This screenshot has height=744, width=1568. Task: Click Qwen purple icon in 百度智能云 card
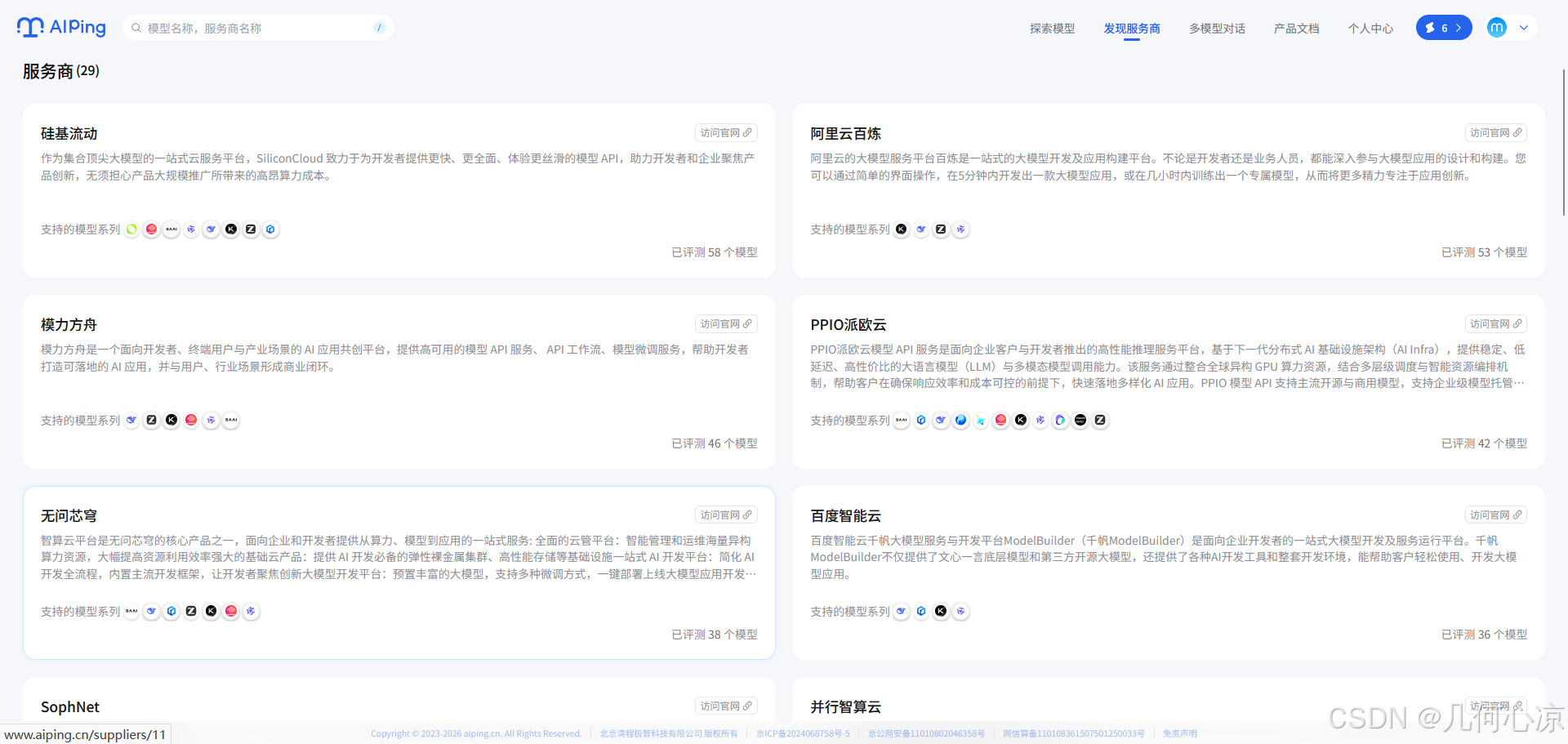960,612
